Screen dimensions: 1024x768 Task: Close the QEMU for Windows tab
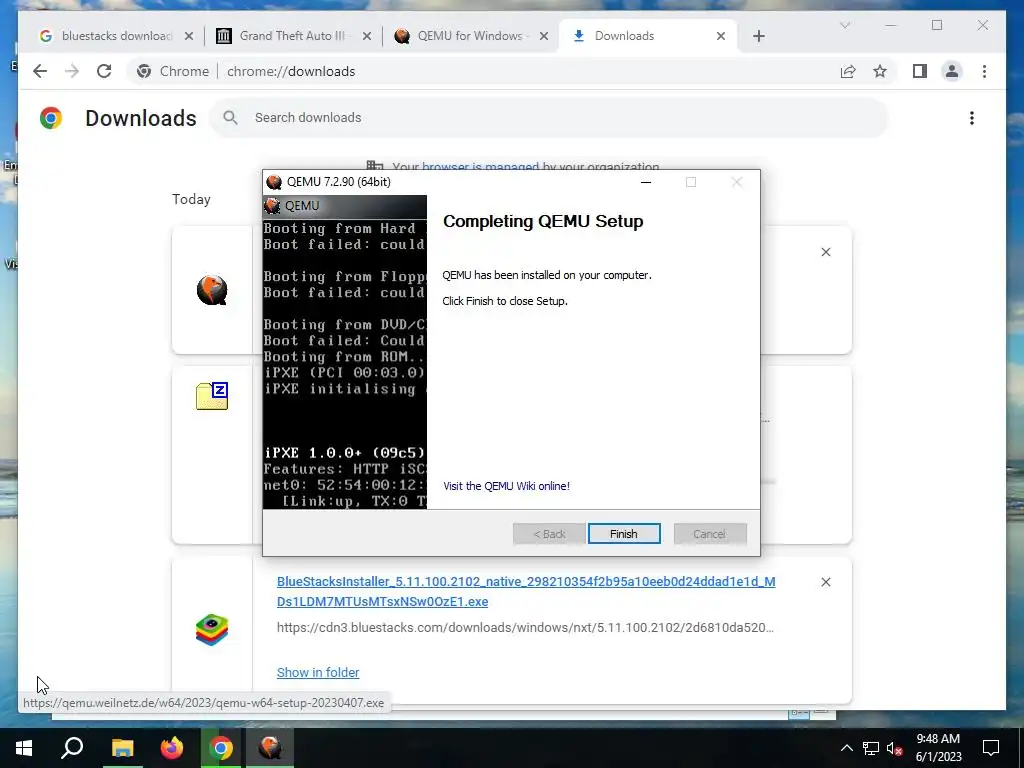[543, 36]
